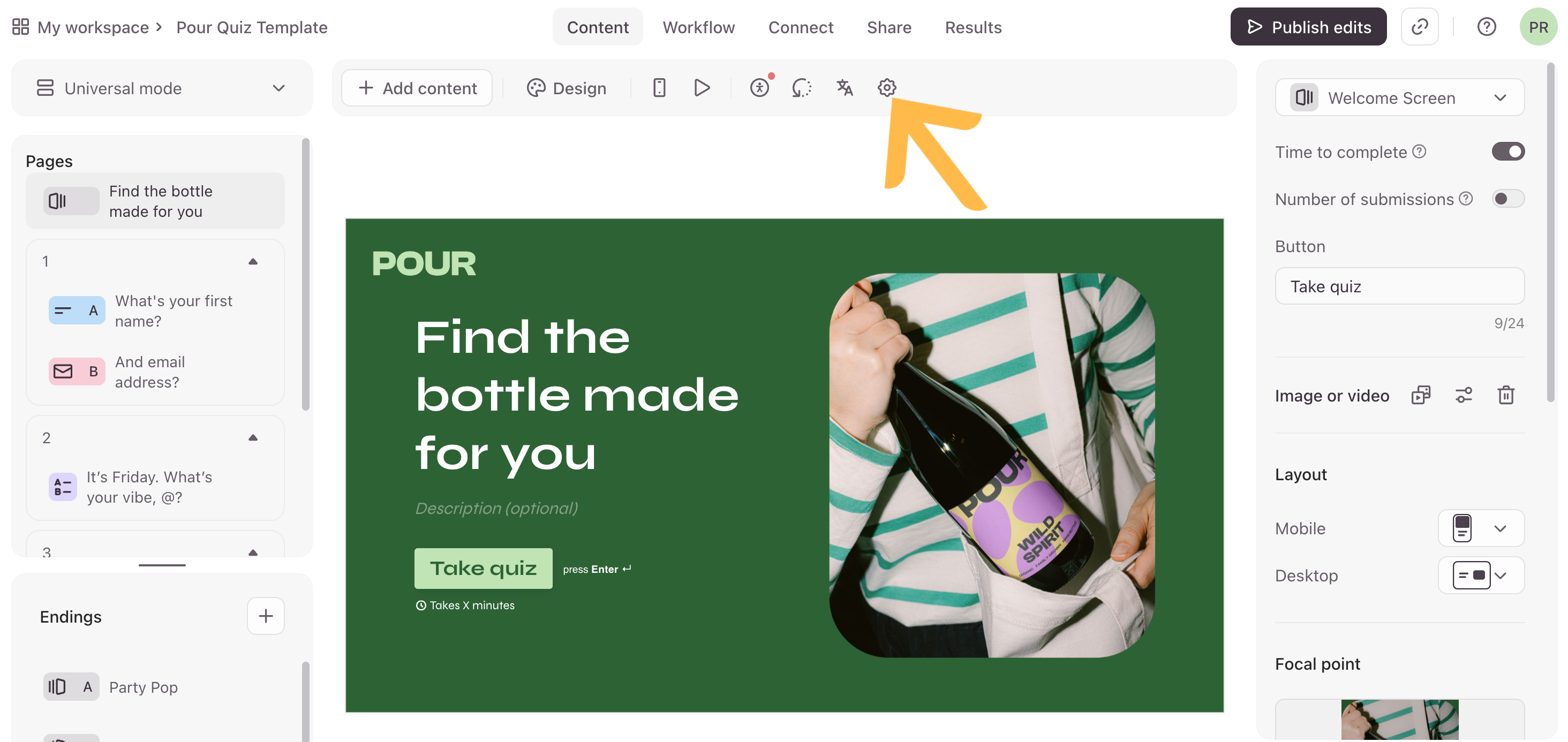
Task: Switch to the Workflow tab
Action: 699,27
